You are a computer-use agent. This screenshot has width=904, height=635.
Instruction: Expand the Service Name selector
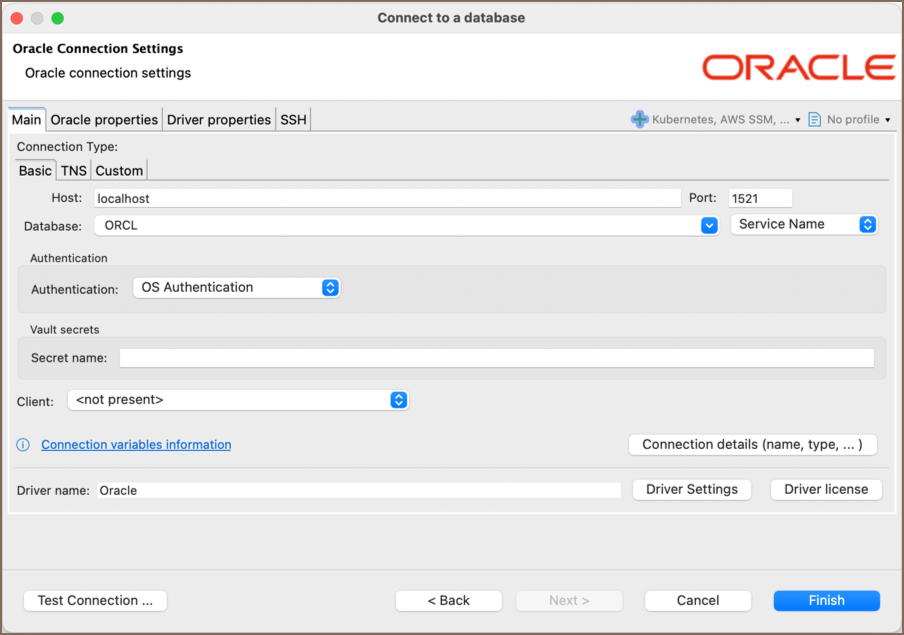pos(866,224)
